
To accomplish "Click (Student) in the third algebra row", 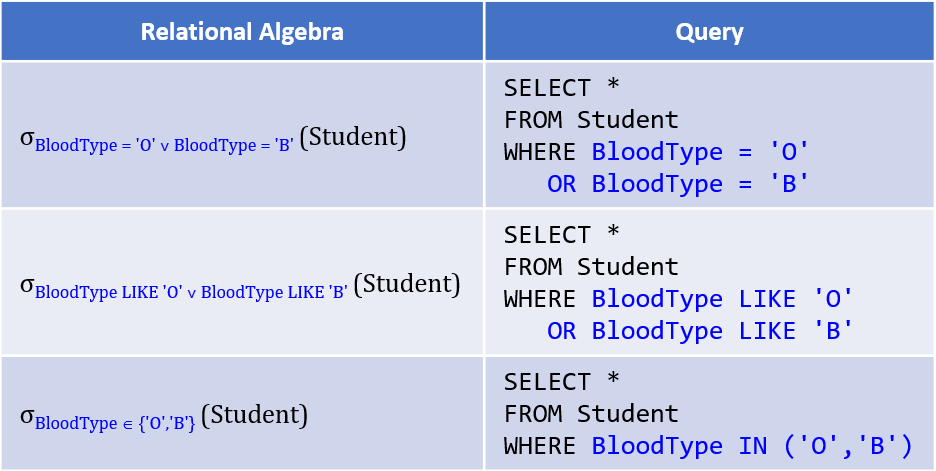I will click(255, 415).
